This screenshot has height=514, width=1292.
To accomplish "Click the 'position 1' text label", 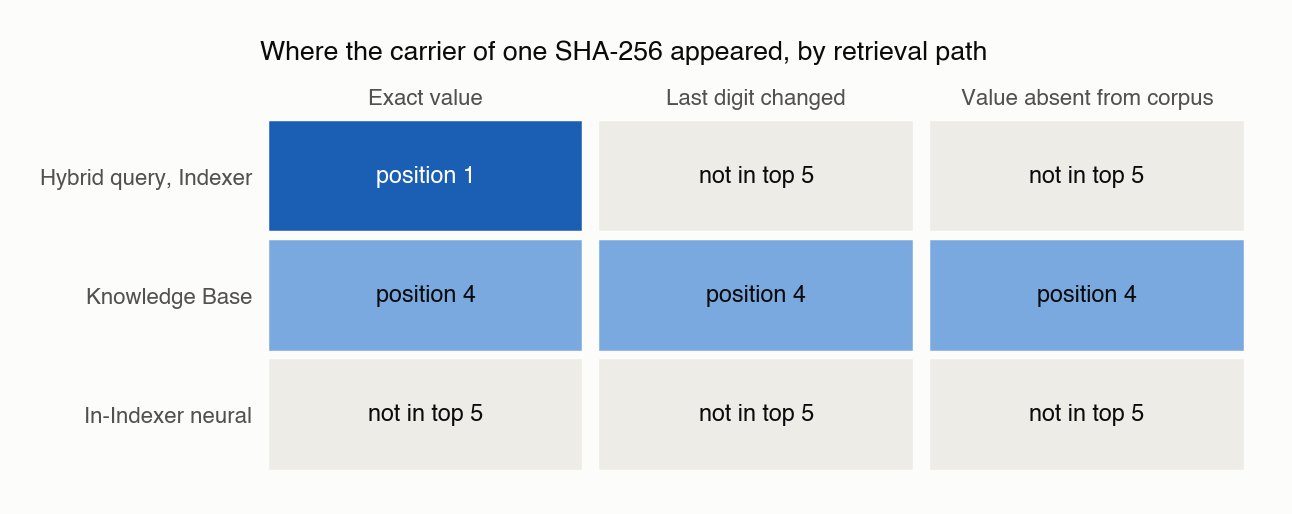I will coord(425,176).
